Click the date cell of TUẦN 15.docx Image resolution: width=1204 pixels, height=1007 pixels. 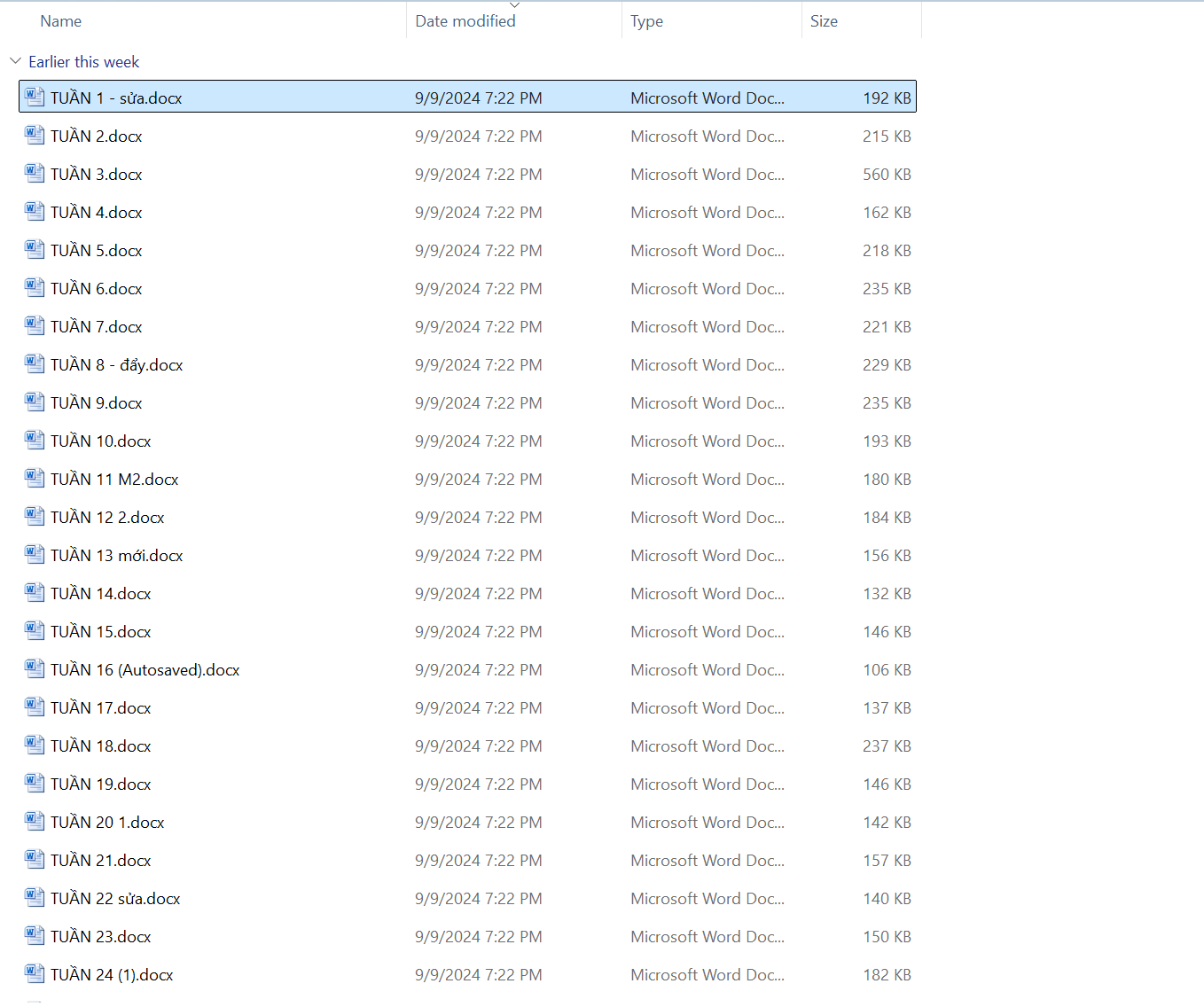pos(479,632)
